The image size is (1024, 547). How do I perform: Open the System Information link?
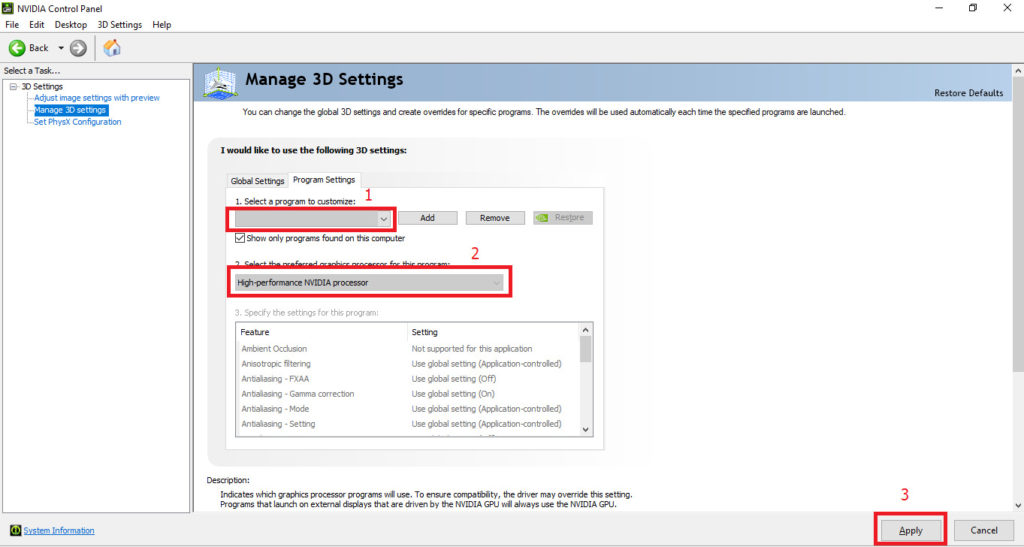point(59,530)
